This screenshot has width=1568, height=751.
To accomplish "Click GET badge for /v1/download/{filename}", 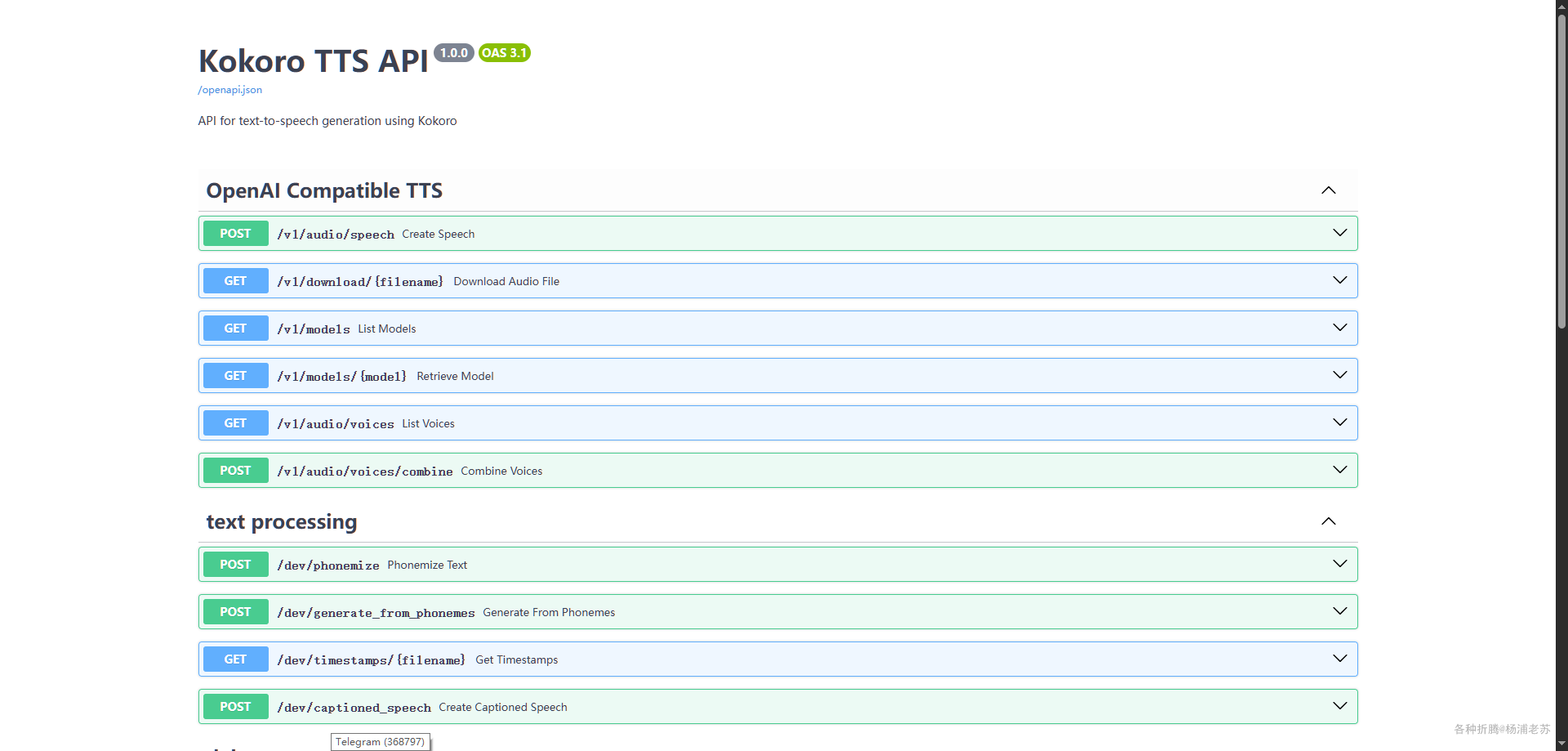I will 235,281.
